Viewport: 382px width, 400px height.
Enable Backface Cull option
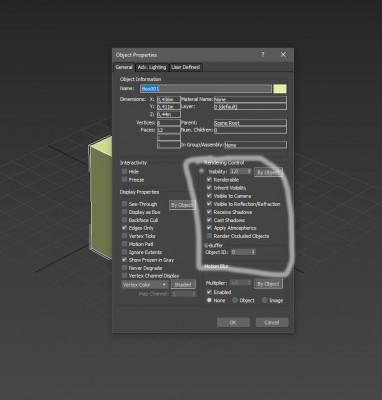click(x=125, y=220)
